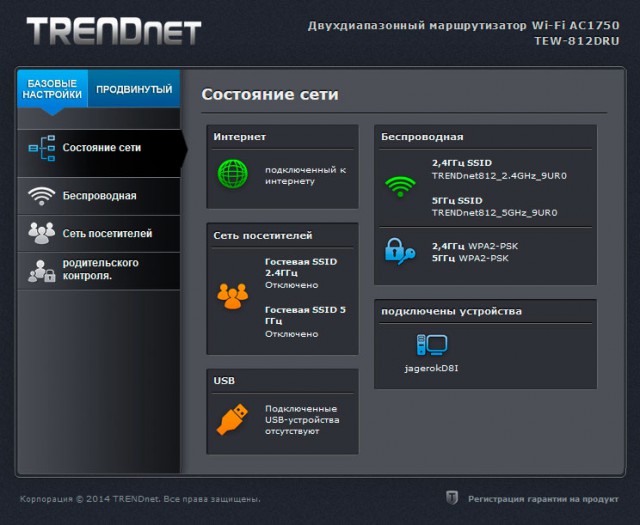Click SSID text TRENDnet812_2.4GHz_9UR0
The width and height of the screenshot is (640, 525).
pos(499,176)
